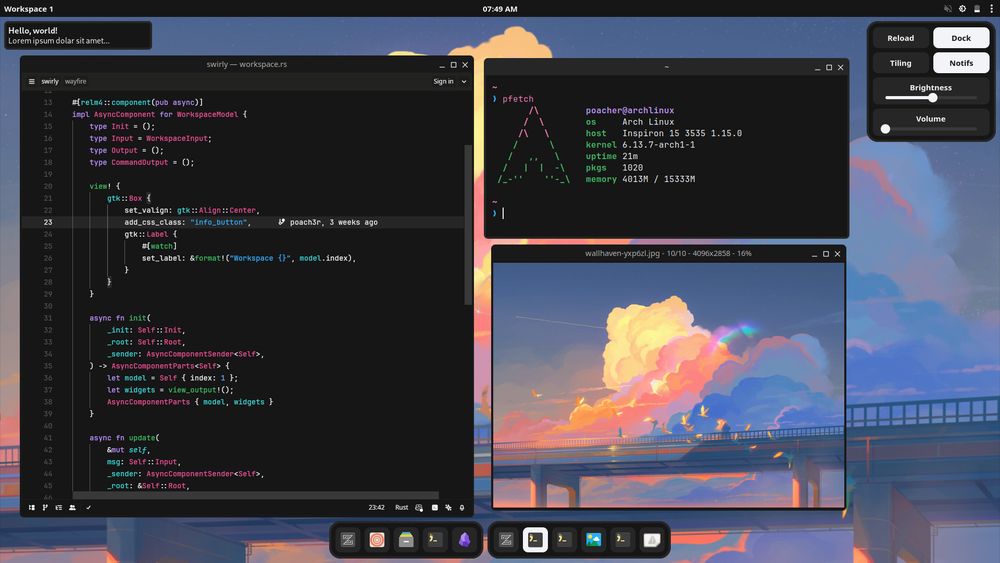Click the "swirly — workspace.rs" window title
The width and height of the screenshot is (1000, 563).
pyautogui.click(x=246, y=64)
